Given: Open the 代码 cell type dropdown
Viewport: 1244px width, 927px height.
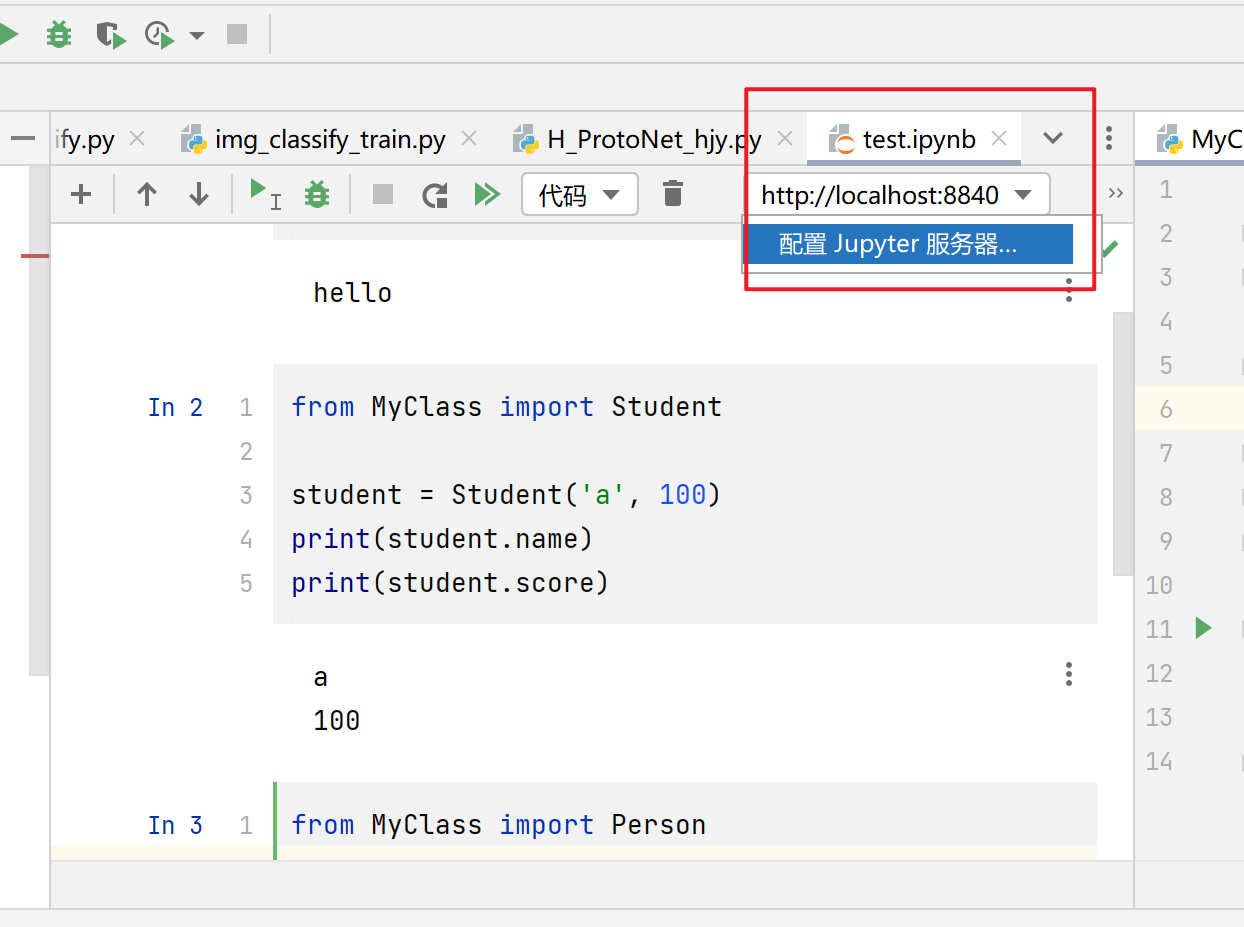Looking at the screenshot, I should (x=580, y=194).
